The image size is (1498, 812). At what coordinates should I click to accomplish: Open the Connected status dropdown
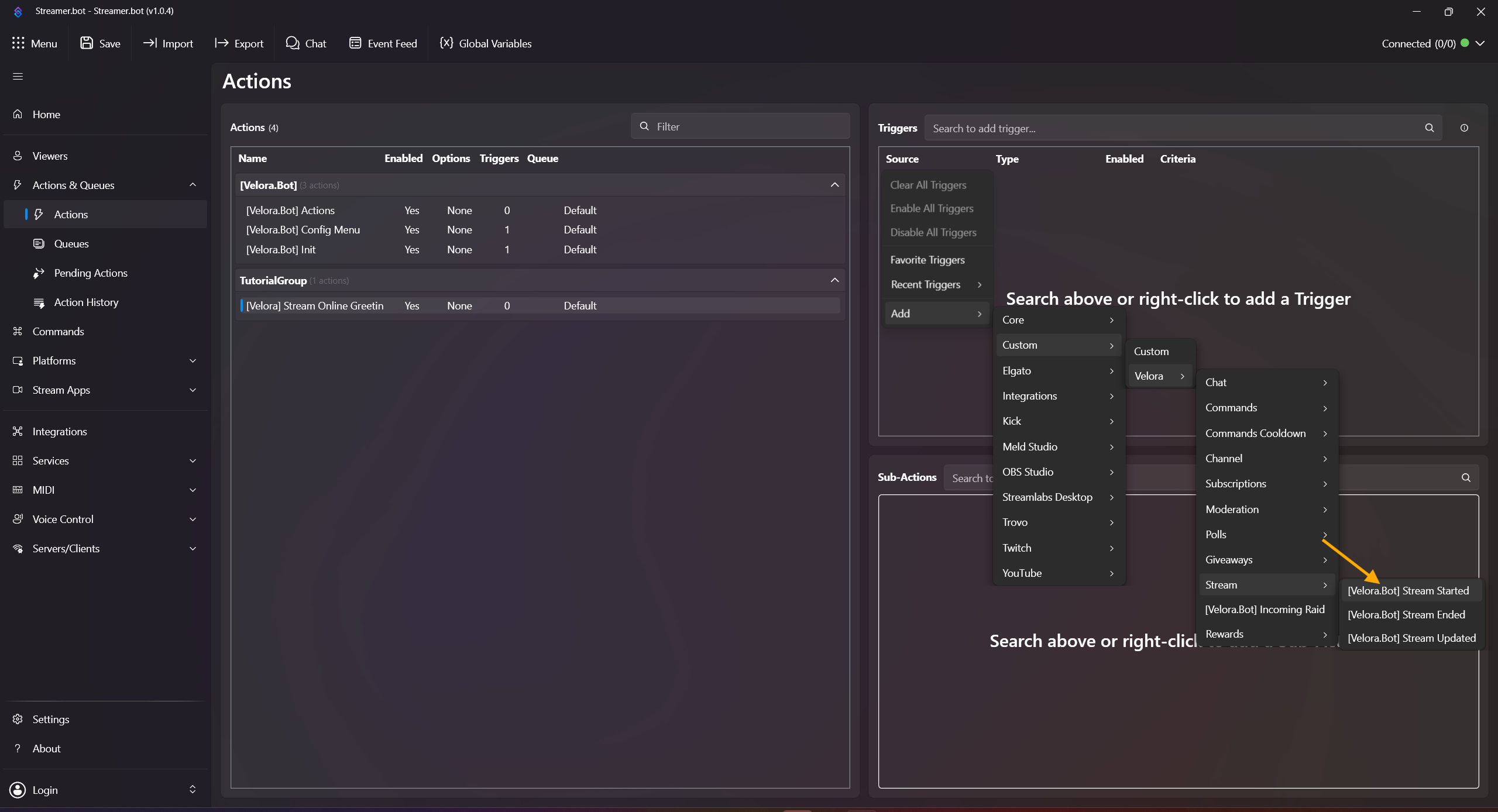click(1480, 43)
